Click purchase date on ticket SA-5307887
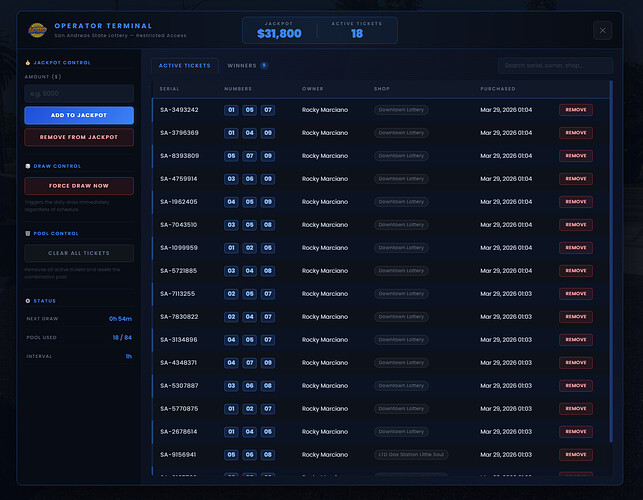Image resolution: width=643 pixels, height=500 pixels. point(506,386)
